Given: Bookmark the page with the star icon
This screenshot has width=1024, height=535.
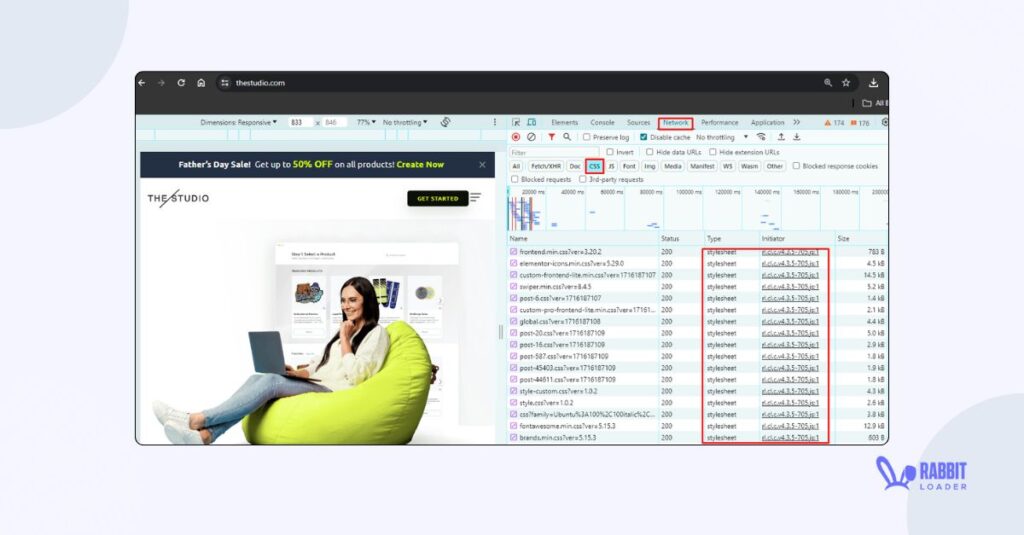Looking at the screenshot, I should (x=846, y=83).
